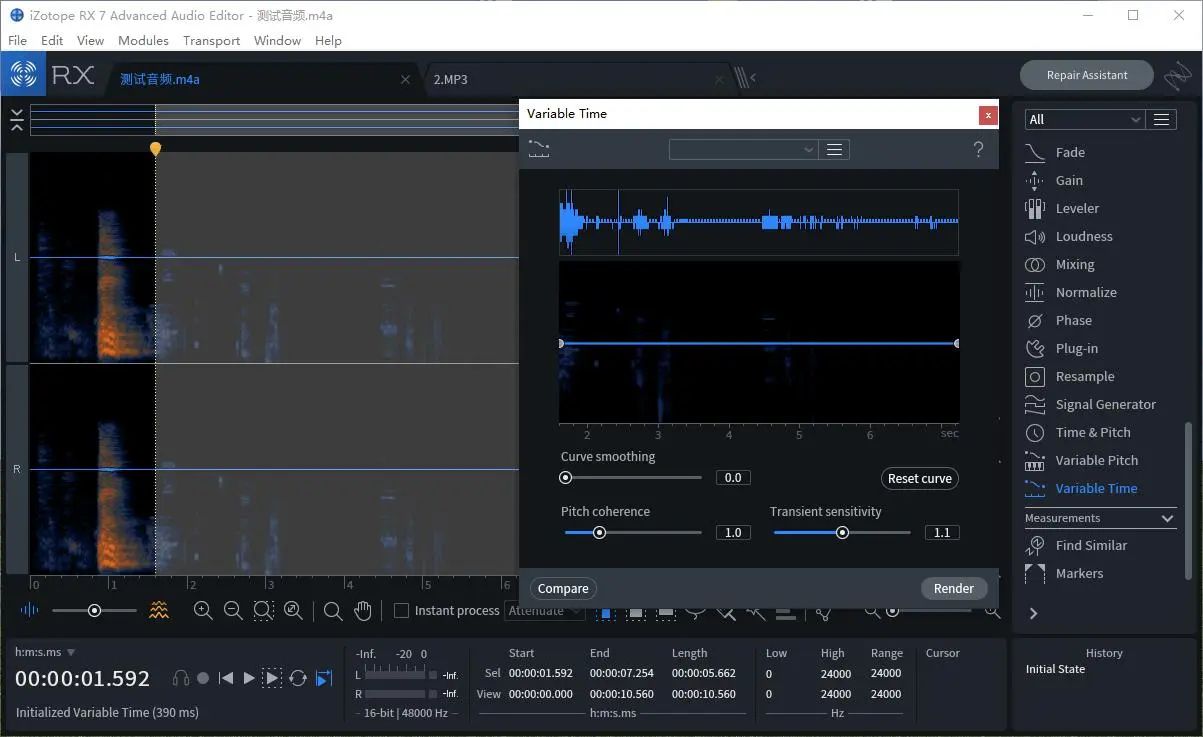Toggle loop playback
Viewport: 1203px width, 737px height.
coord(298,678)
